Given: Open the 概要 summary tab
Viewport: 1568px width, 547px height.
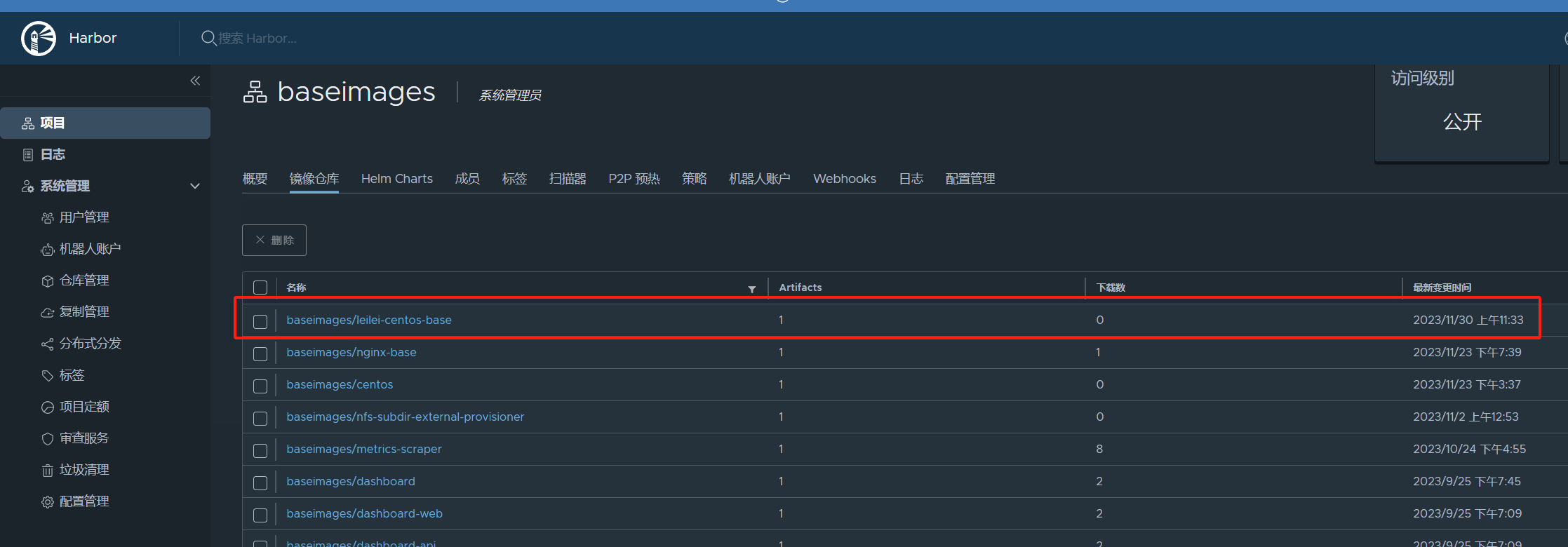Looking at the screenshot, I should pyautogui.click(x=255, y=179).
